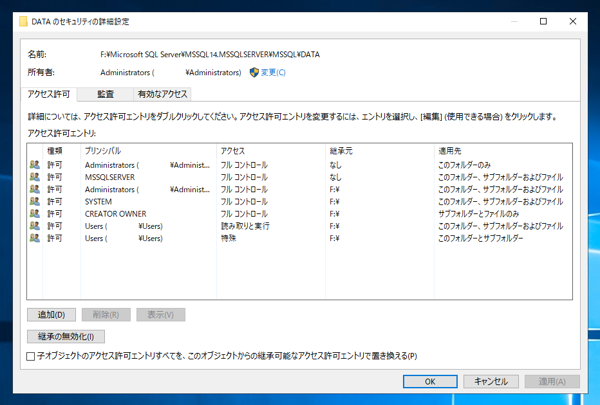Screen dimensions: 600x405
Task: Click the 適用先 column header
Action: (503, 151)
